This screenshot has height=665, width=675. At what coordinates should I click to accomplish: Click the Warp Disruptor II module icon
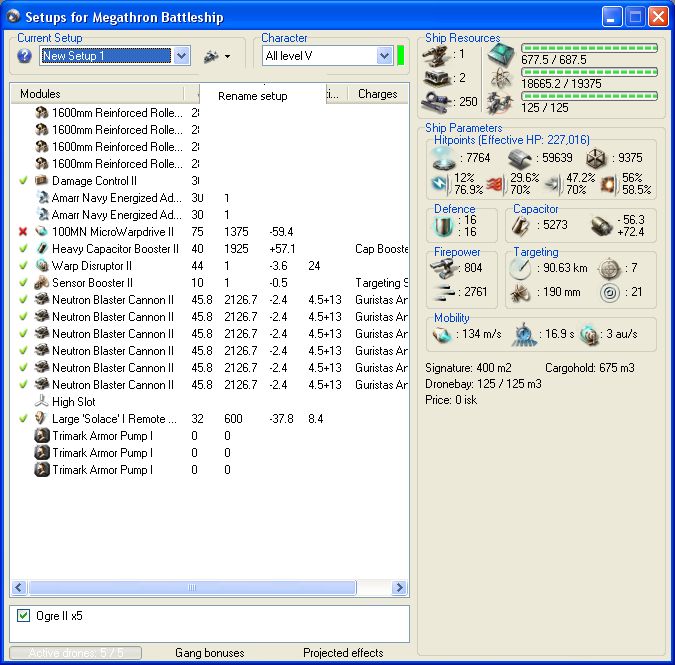pos(42,266)
